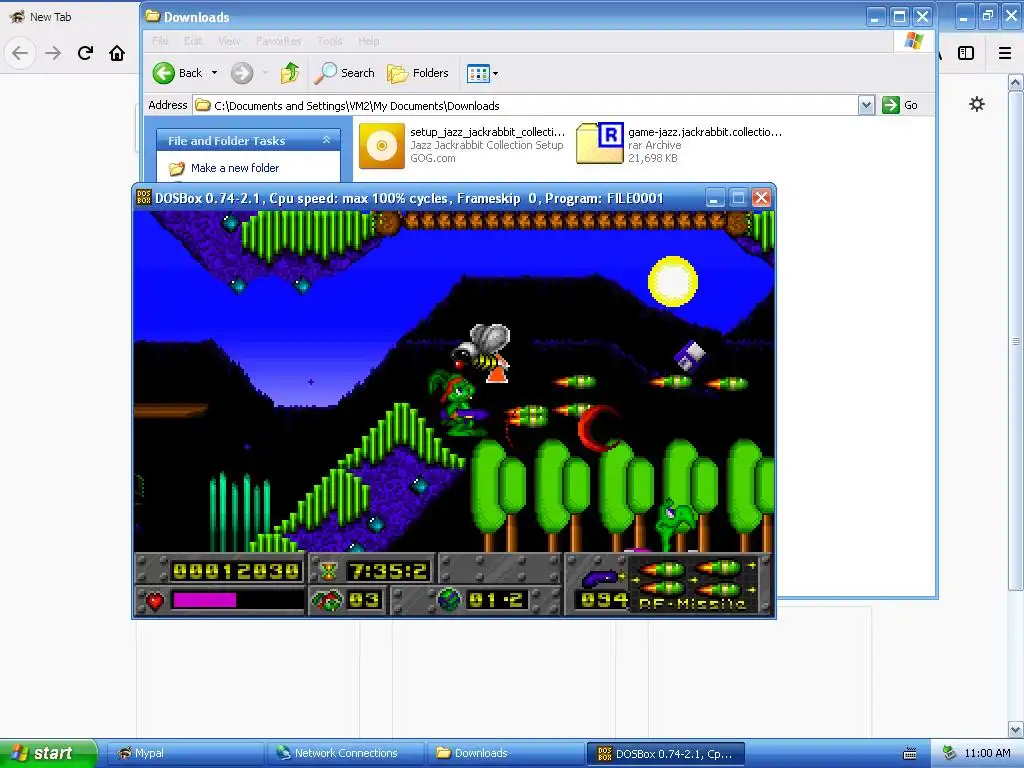Switch to Mypal taskbar button
The width and height of the screenshot is (1024, 768).
[x=185, y=753]
